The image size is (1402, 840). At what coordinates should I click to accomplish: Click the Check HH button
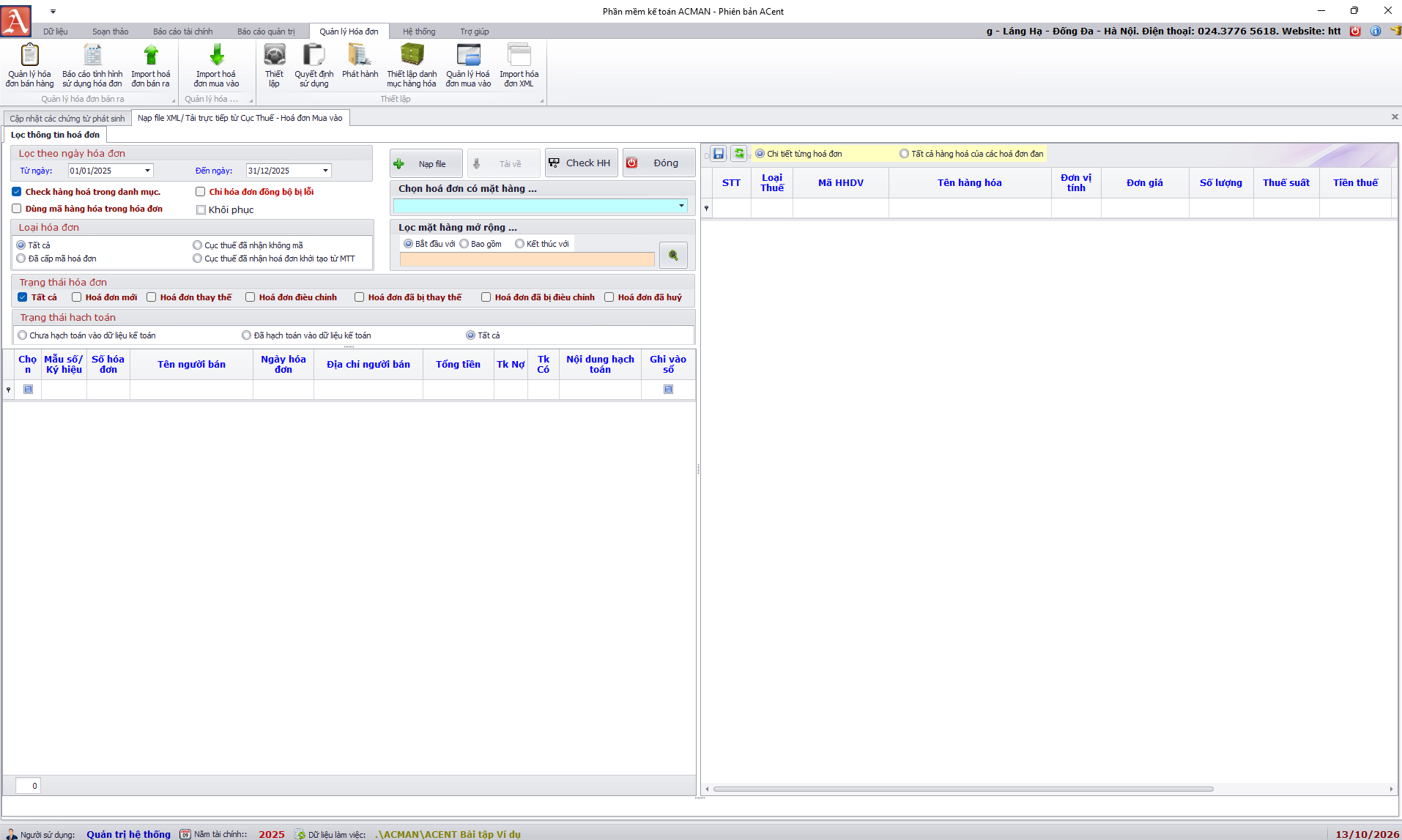coord(582,163)
